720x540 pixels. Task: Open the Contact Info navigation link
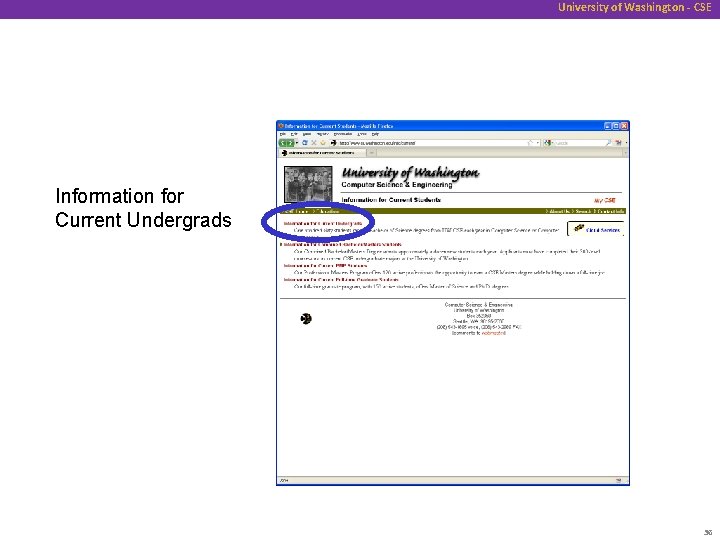pos(610,211)
